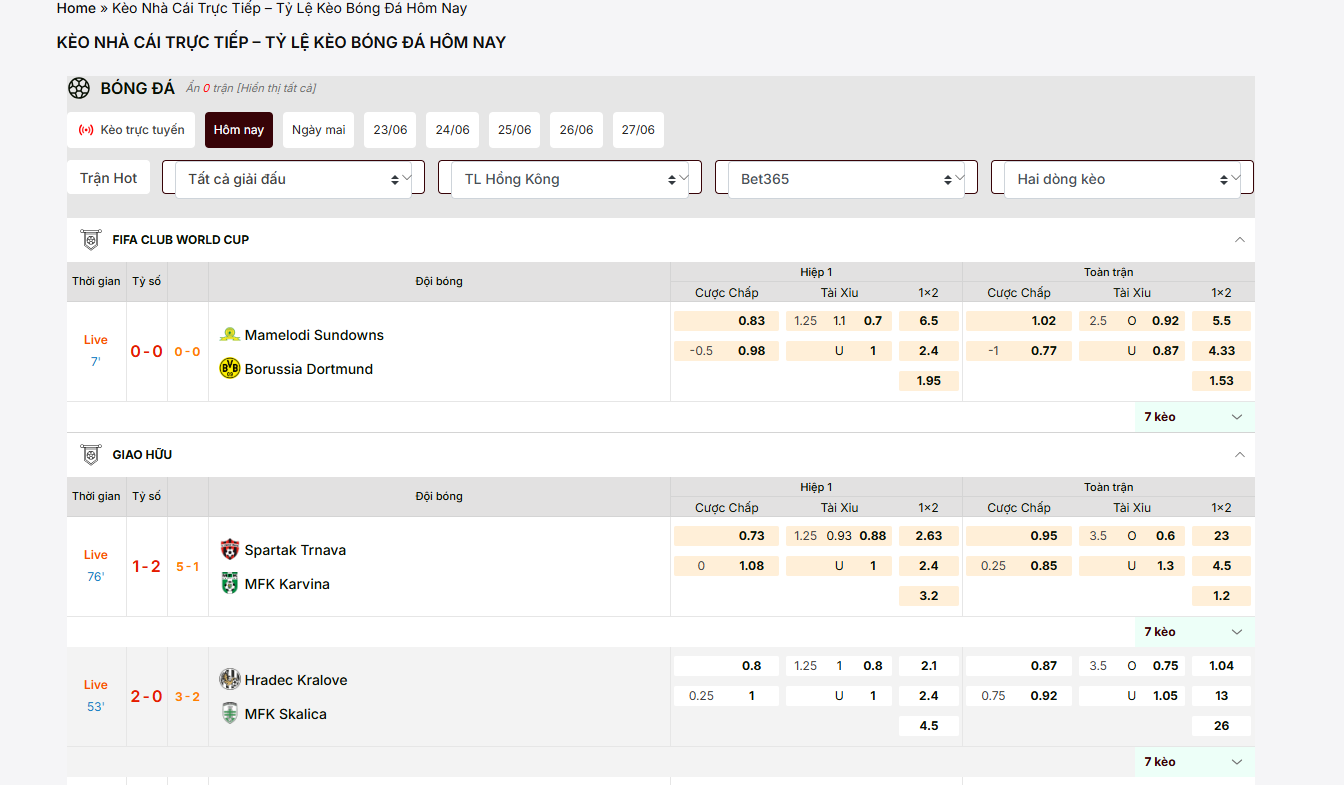Screen dimensions: 1344x785
Task: Click the Borussia Dortmund team logo
Action: (x=230, y=368)
